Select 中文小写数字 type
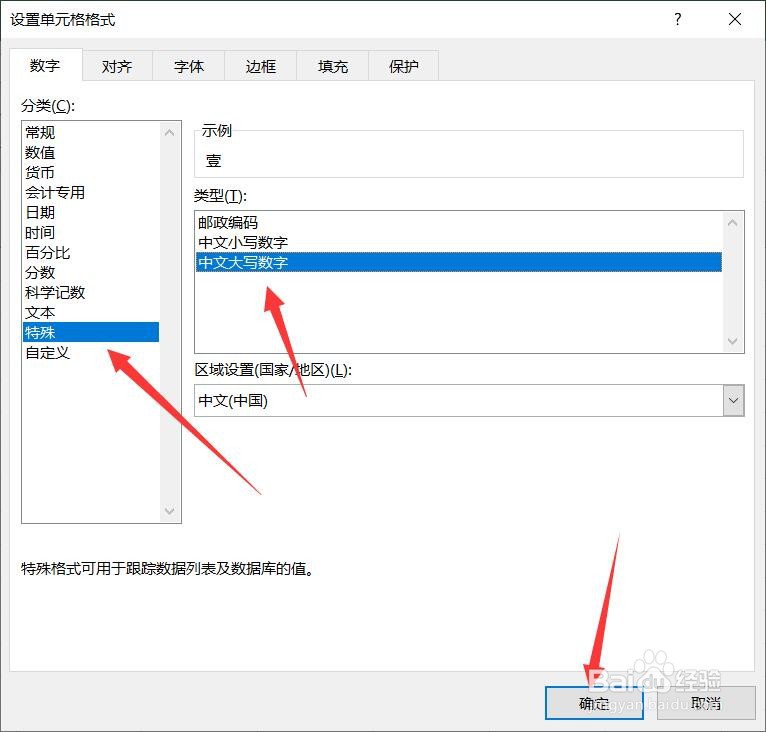 [x=459, y=243]
